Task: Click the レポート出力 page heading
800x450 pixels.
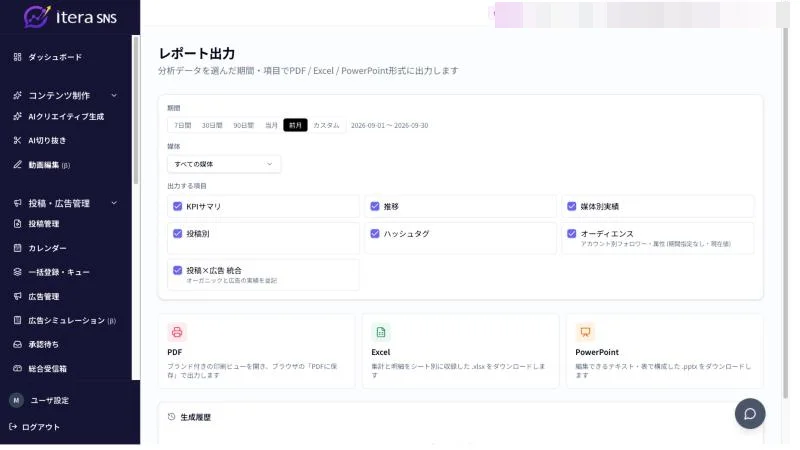Action: (x=197, y=53)
